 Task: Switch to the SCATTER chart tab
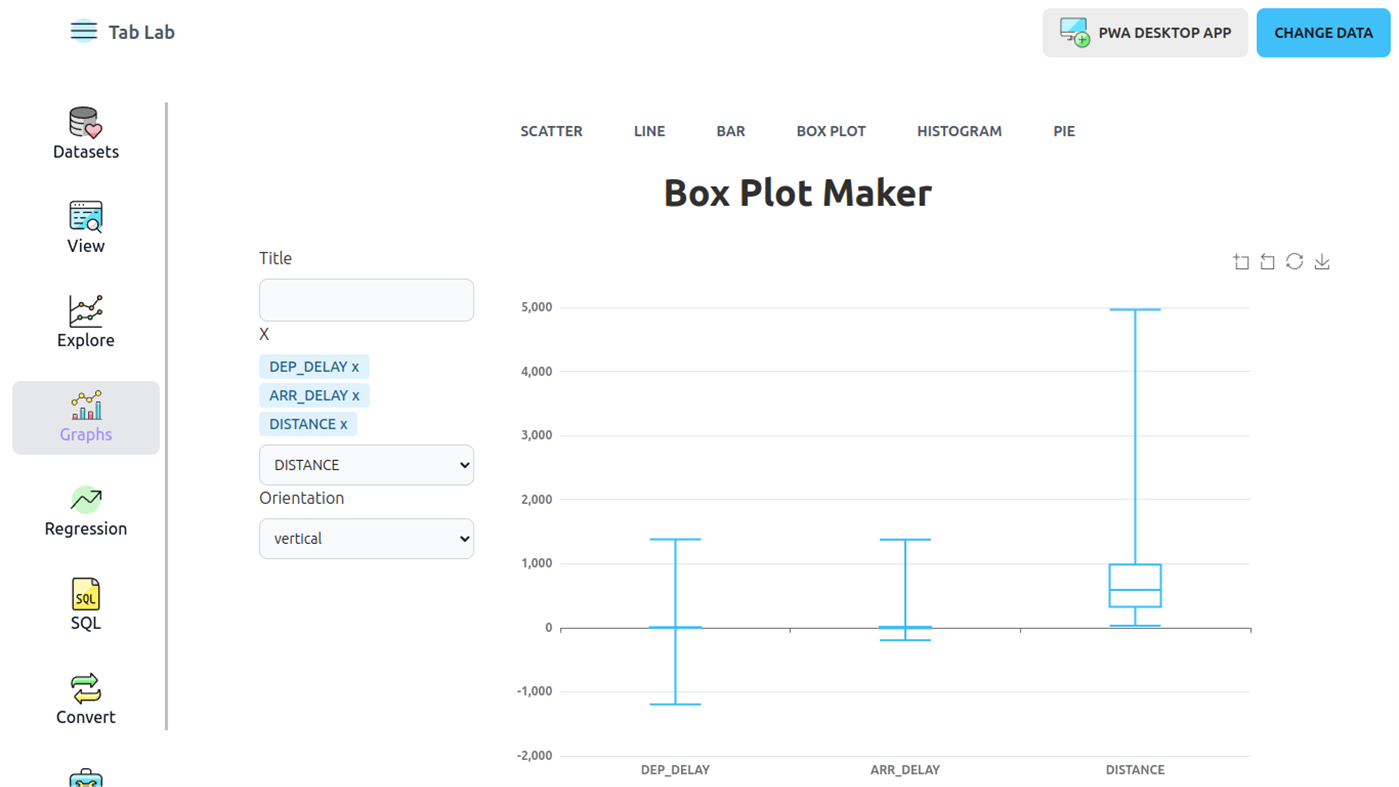point(551,131)
